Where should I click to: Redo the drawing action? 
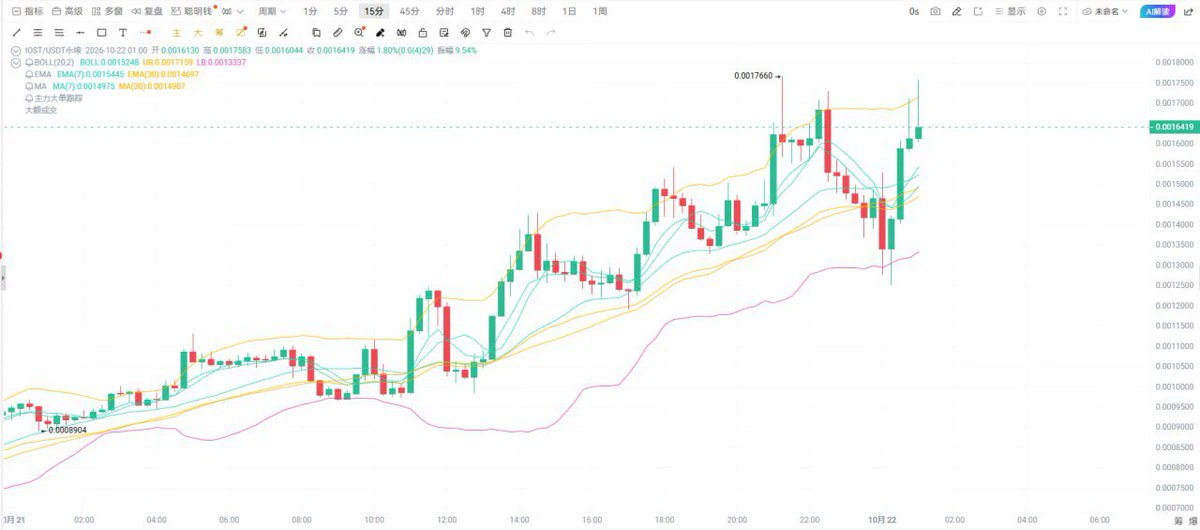(x=550, y=33)
